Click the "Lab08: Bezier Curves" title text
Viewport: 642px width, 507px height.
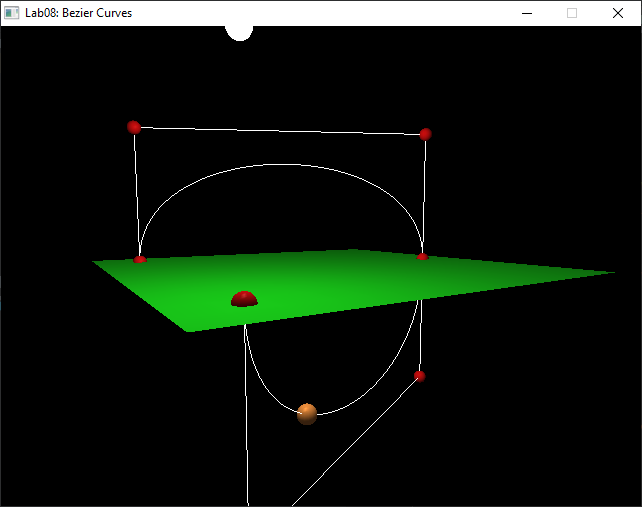pyautogui.click(x=78, y=13)
